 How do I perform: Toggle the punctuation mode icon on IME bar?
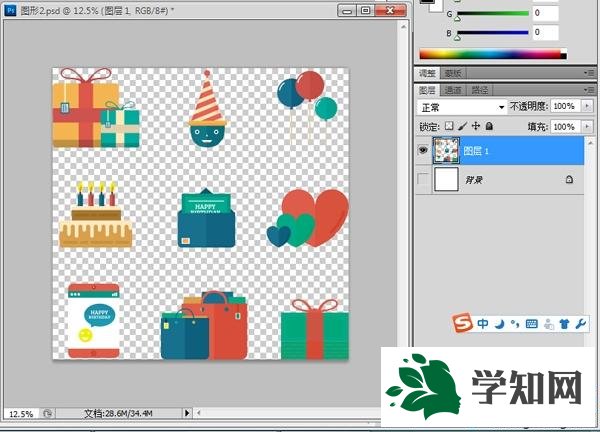point(515,324)
